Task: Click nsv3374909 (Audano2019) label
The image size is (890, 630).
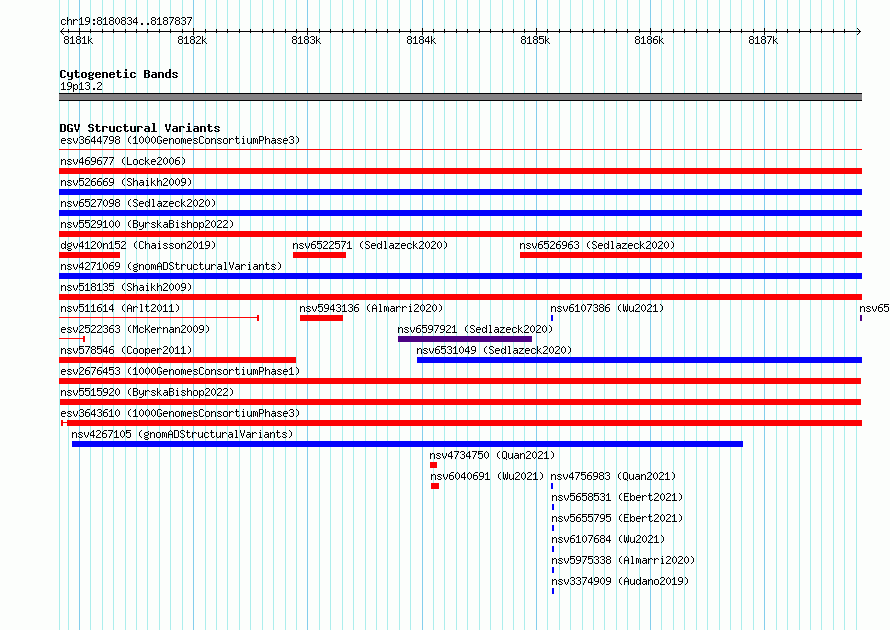Action: 620,581
